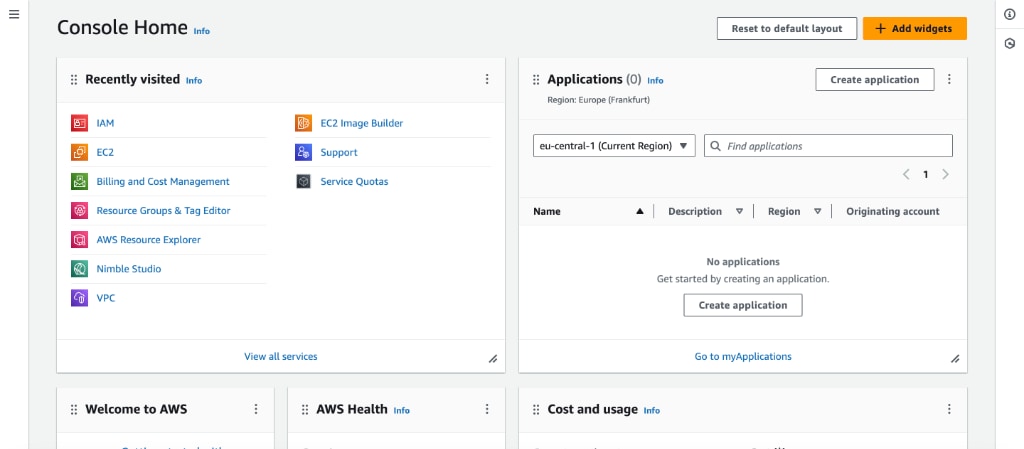Click Info link next to Cost and usage
Image resolution: width=1024 pixels, height=449 pixels.
pos(652,410)
